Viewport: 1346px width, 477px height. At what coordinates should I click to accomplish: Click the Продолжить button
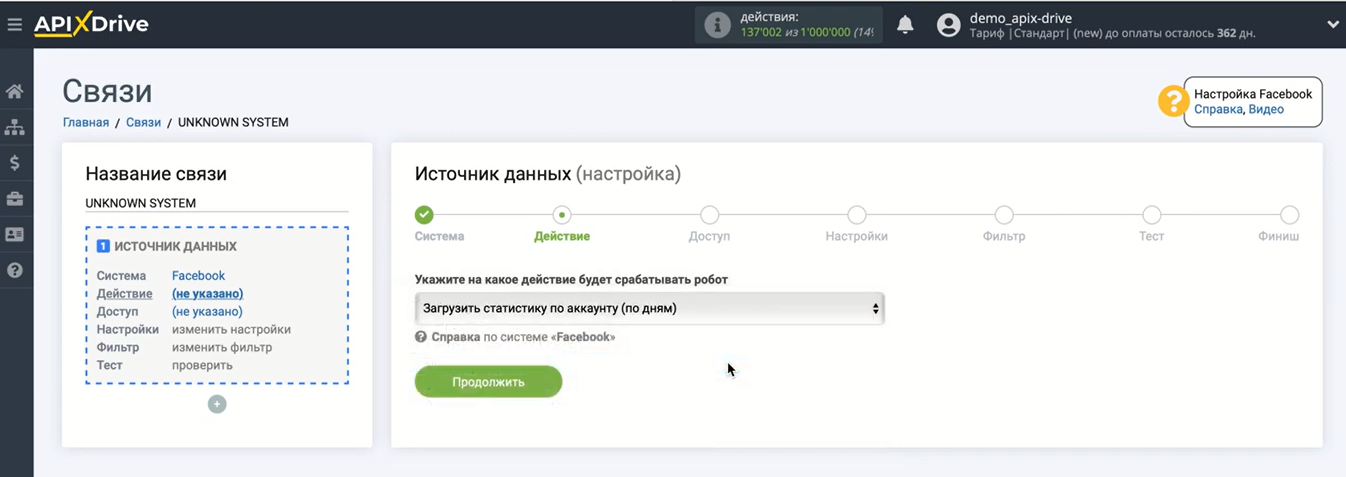488,382
